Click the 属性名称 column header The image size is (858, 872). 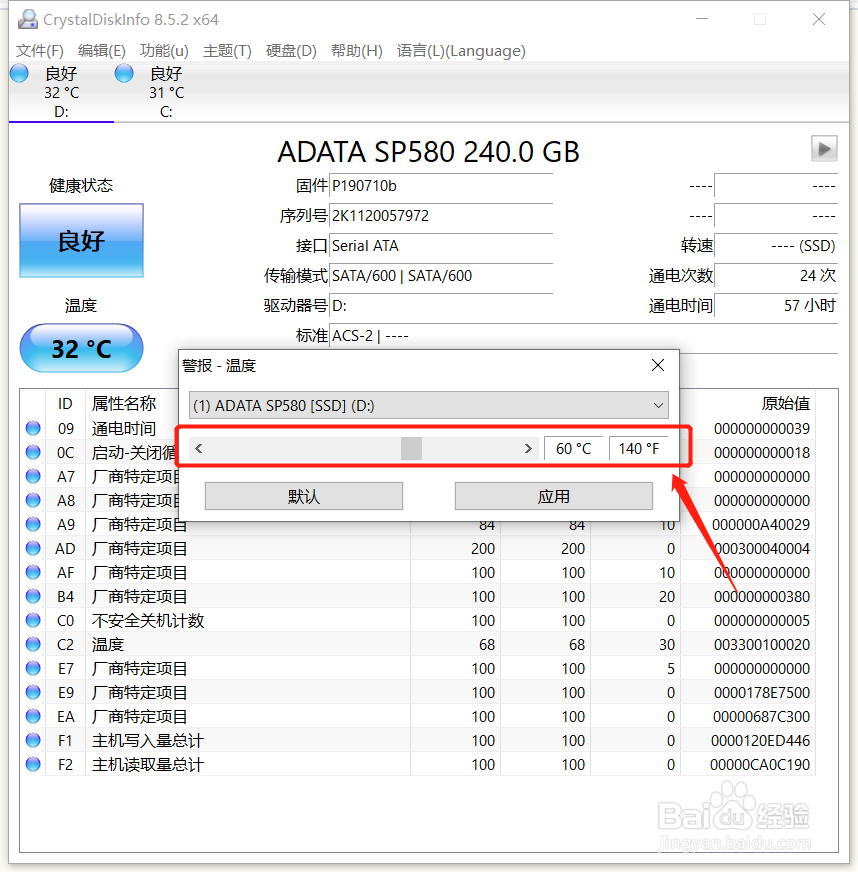[x=124, y=403]
